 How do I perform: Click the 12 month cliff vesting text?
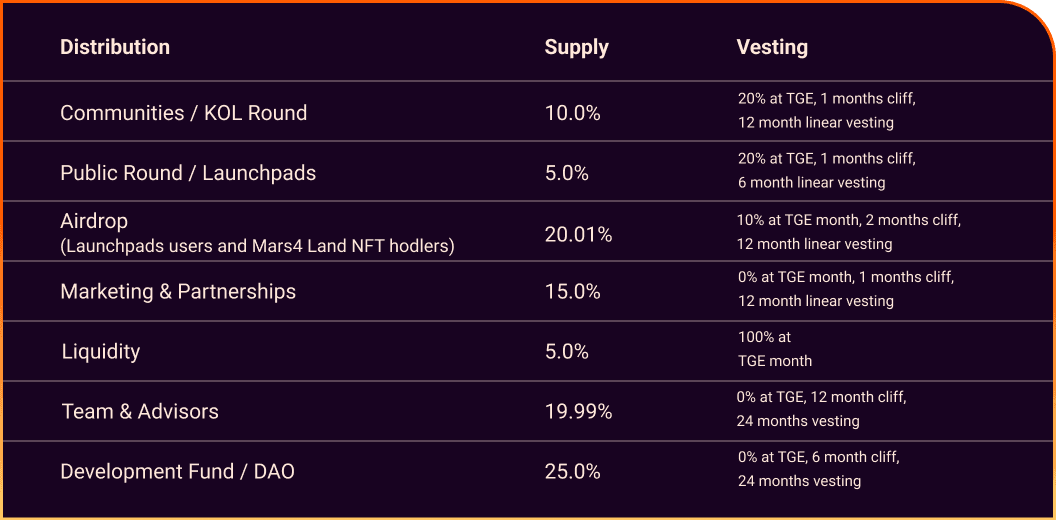822,397
